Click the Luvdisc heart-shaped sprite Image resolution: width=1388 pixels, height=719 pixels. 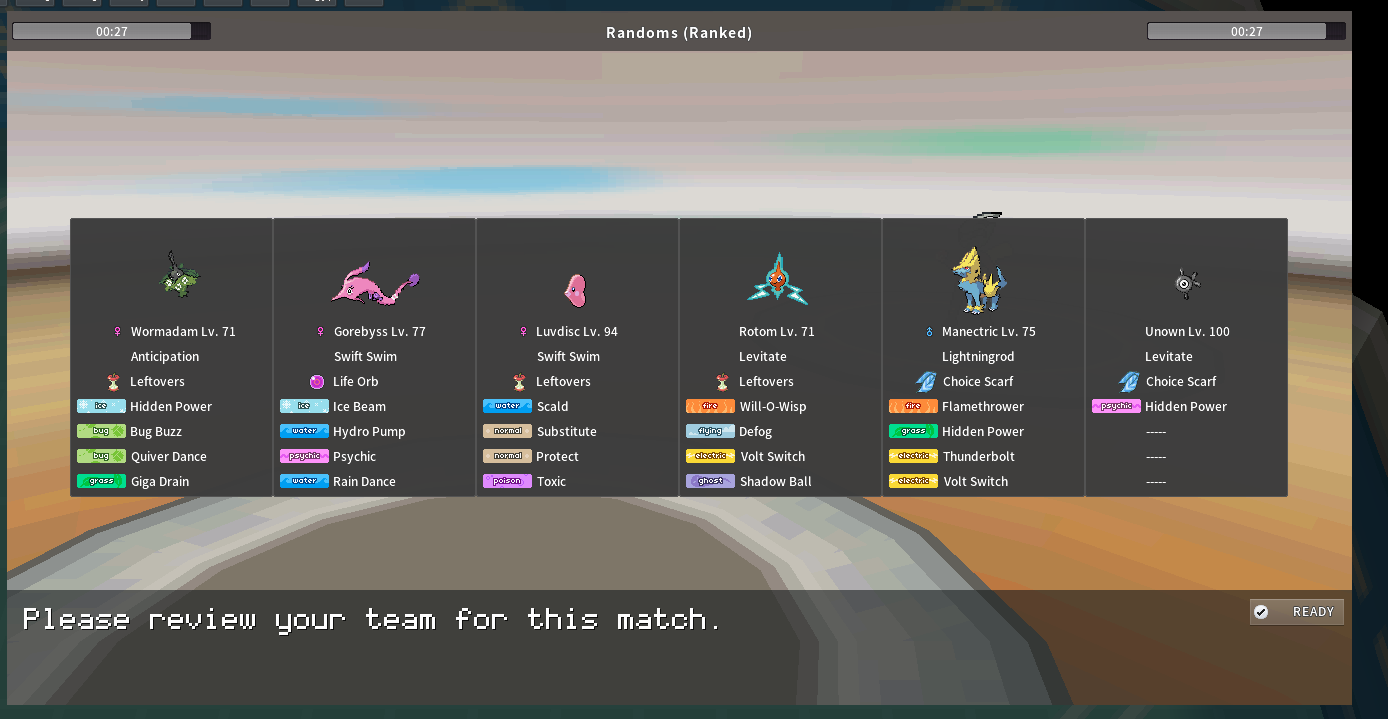pyautogui.click(x=576, y=290)
